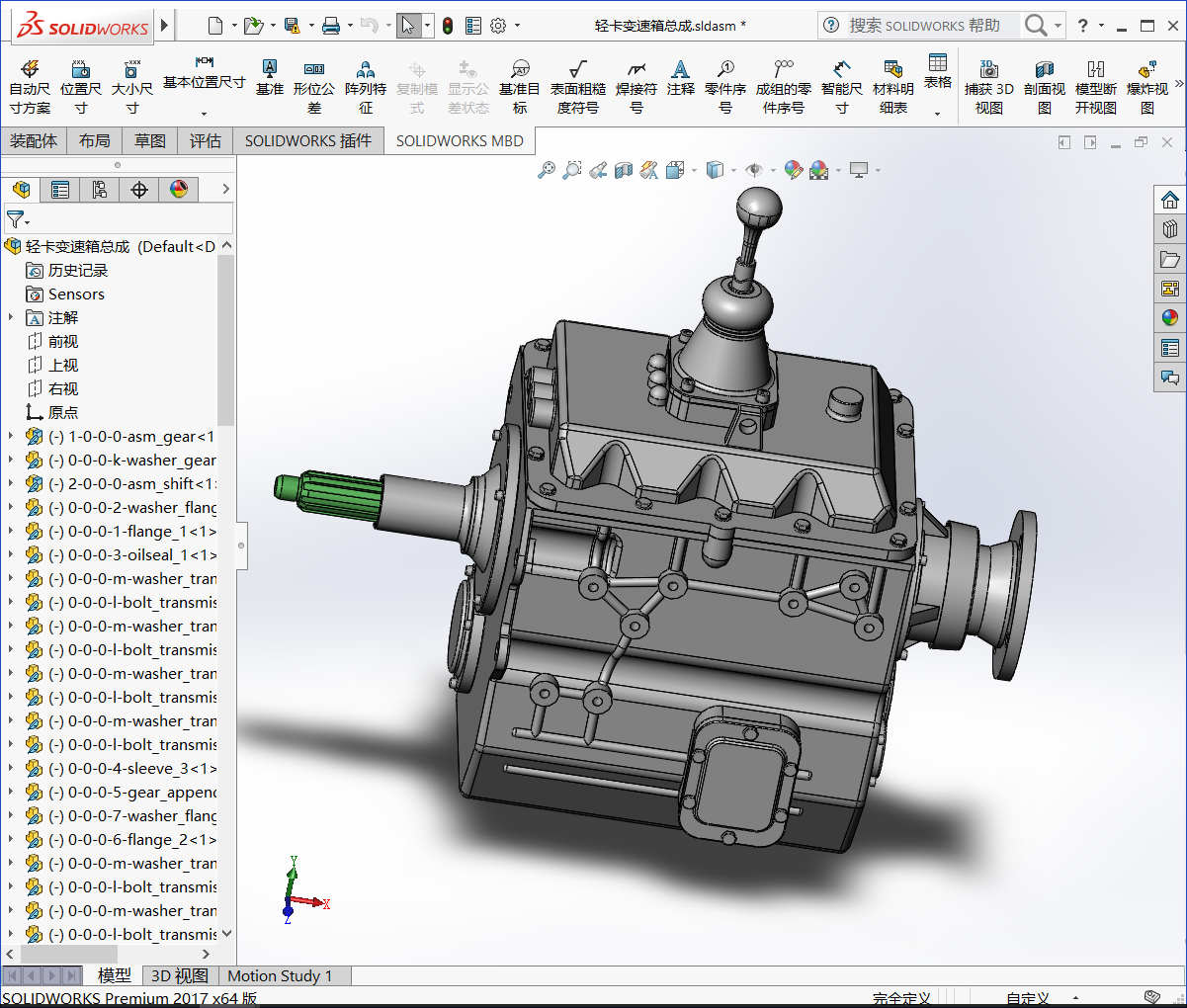Open the Design Library icon in task pane
This screenshot has width=1187, height=1008.
click(x=1170, y=229)
